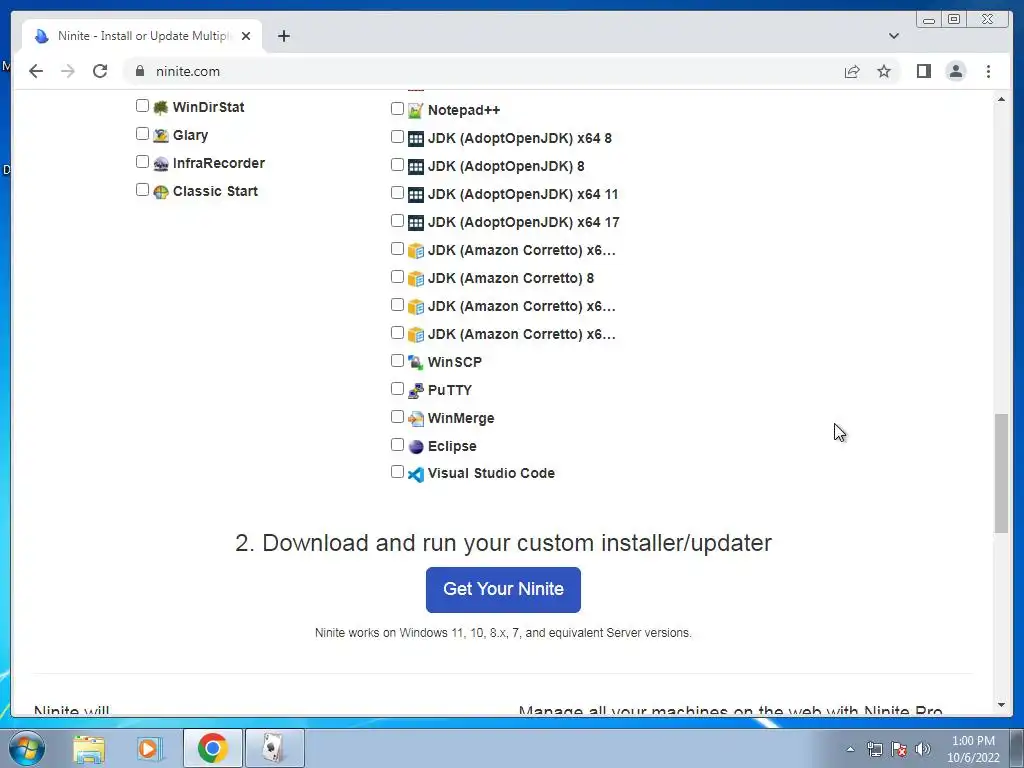1024x768 pixels.
Task: Click the PuTTY icon
Action: (x=415, y=391)
